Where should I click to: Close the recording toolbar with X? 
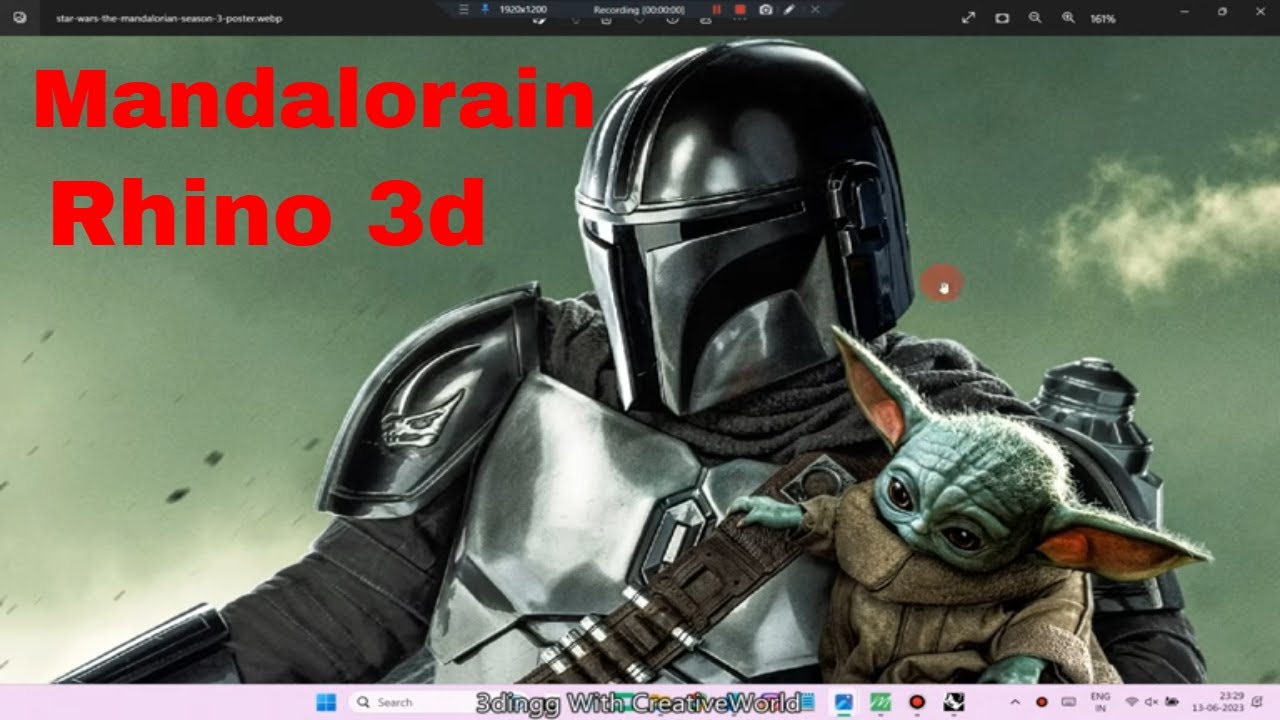pyautogui.click(x=815, y=9)
